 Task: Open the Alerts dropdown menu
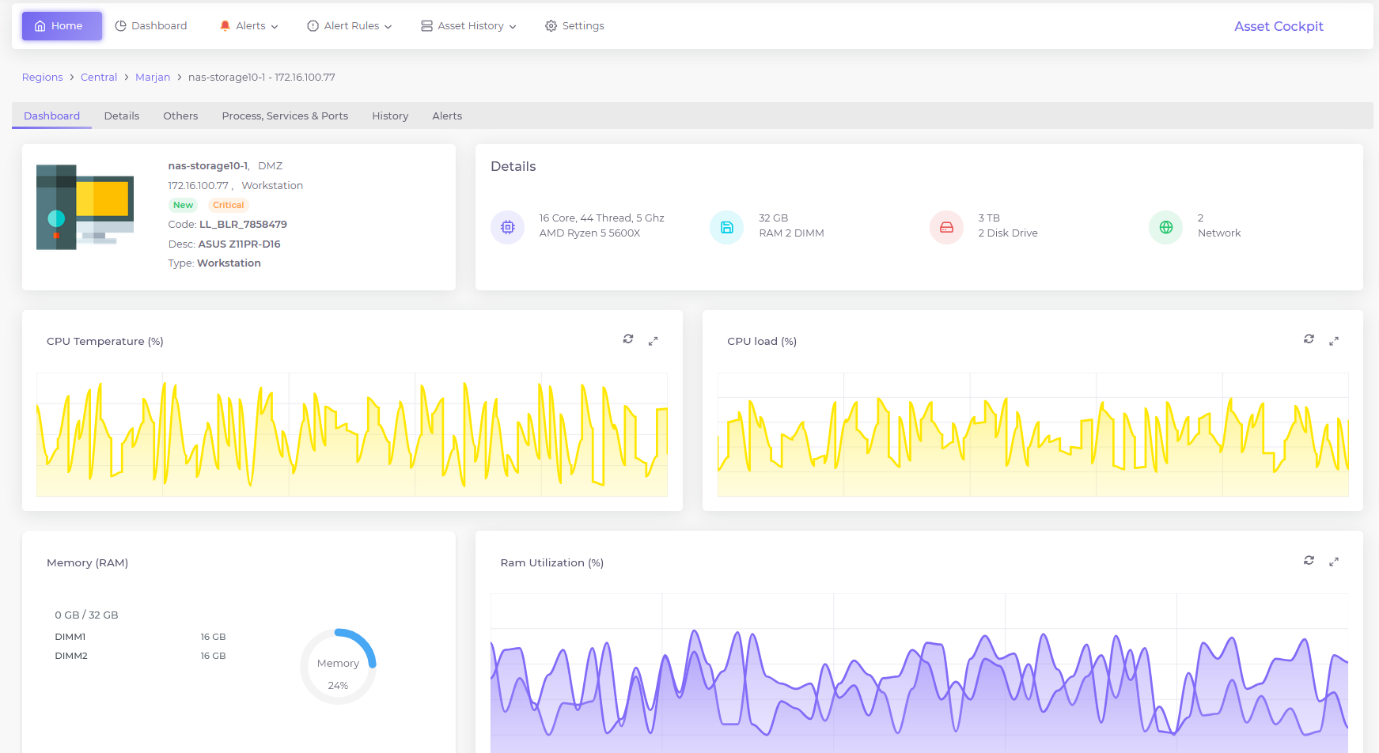[249, 26]
